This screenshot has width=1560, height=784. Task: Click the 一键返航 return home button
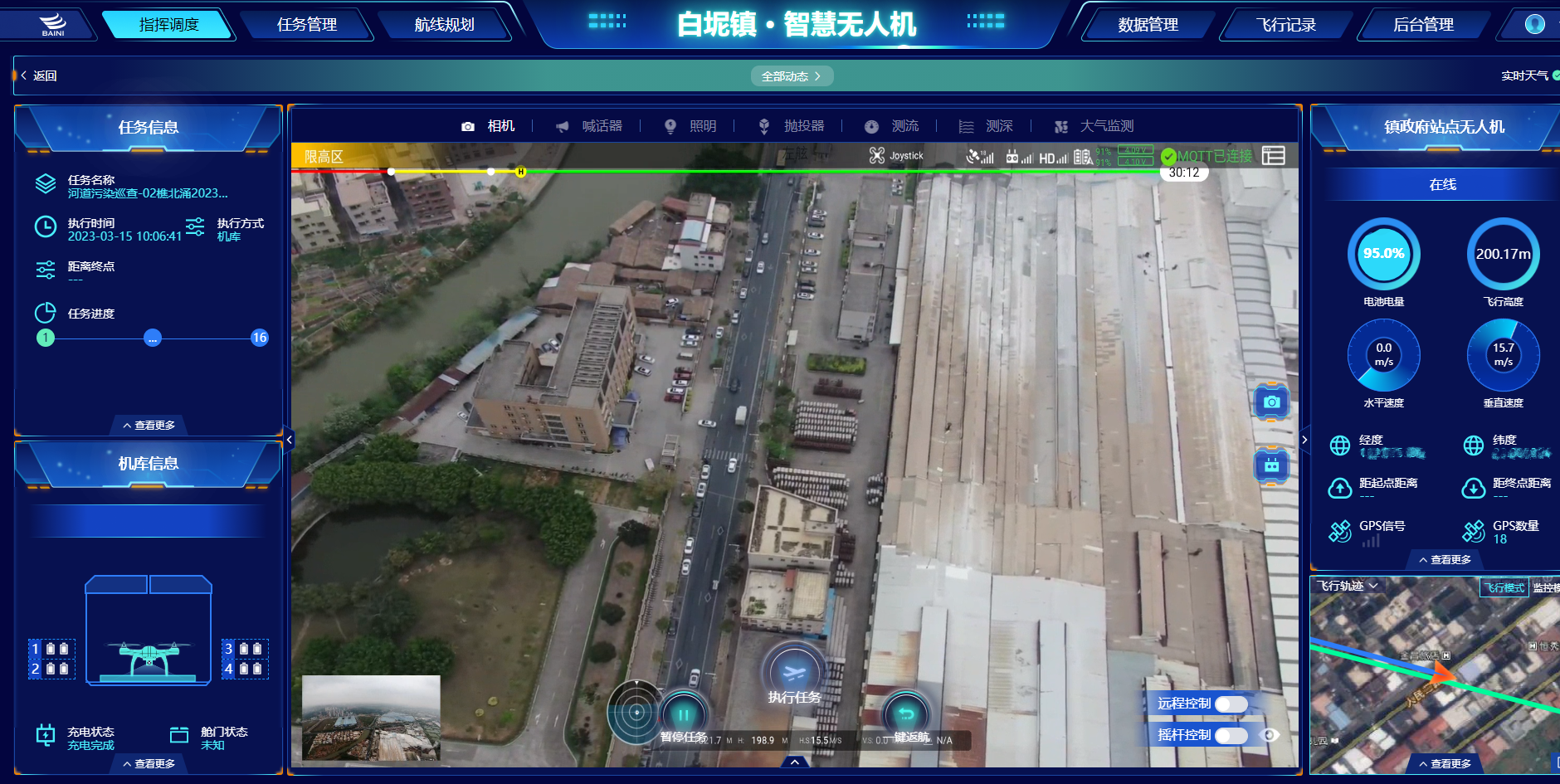pos(906,717)
